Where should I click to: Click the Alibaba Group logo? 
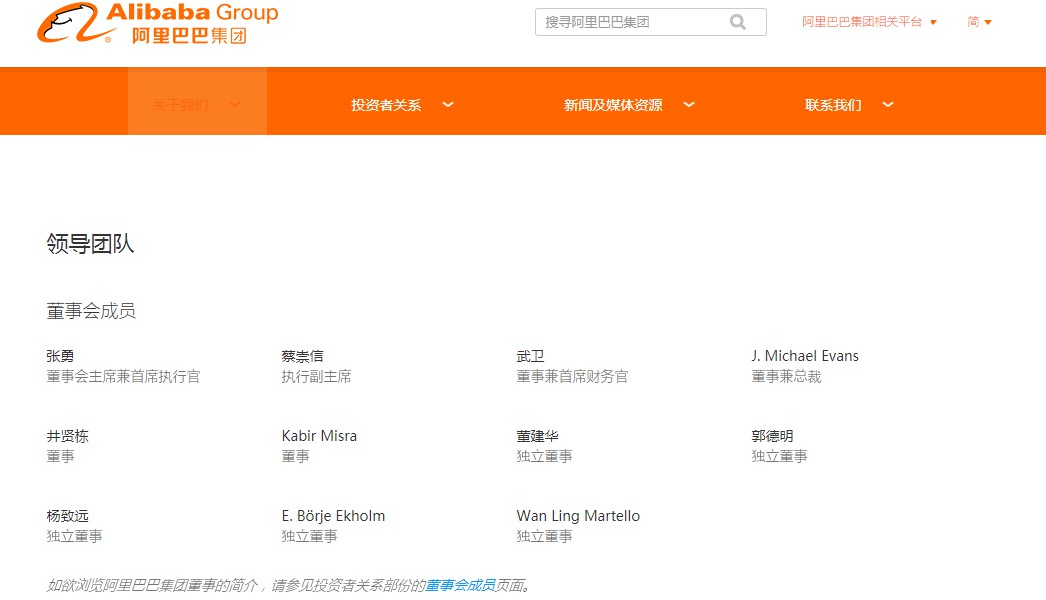[x=157, y=23]
